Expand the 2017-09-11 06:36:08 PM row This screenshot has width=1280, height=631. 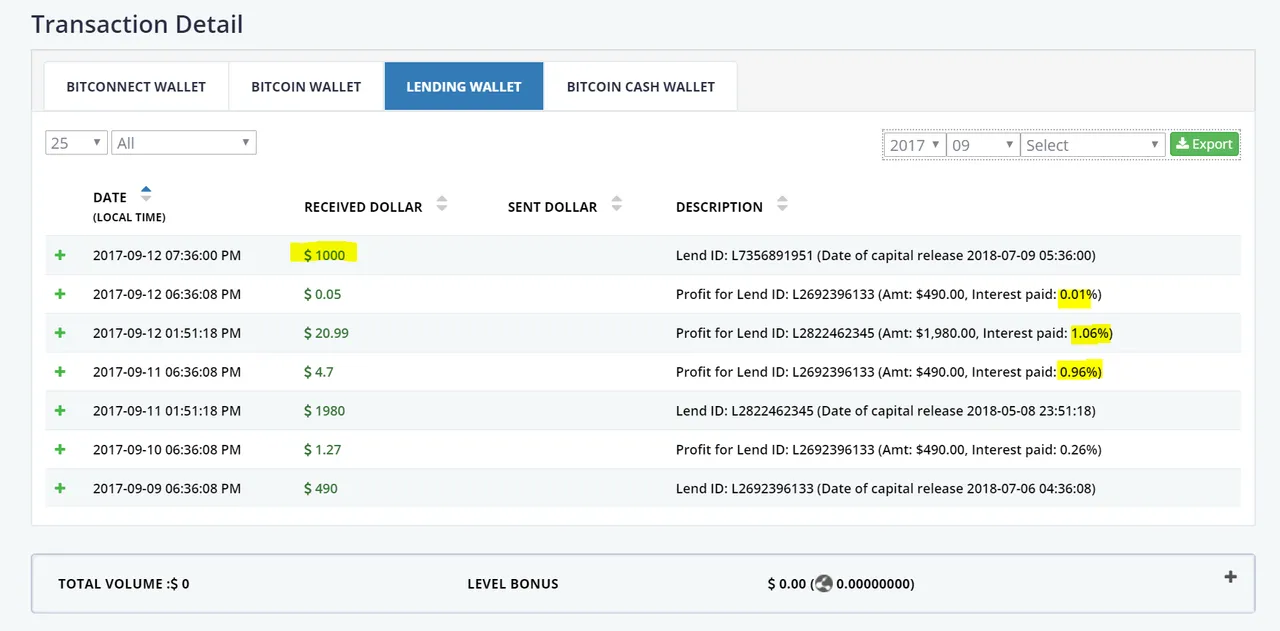(x=60, y=372)
